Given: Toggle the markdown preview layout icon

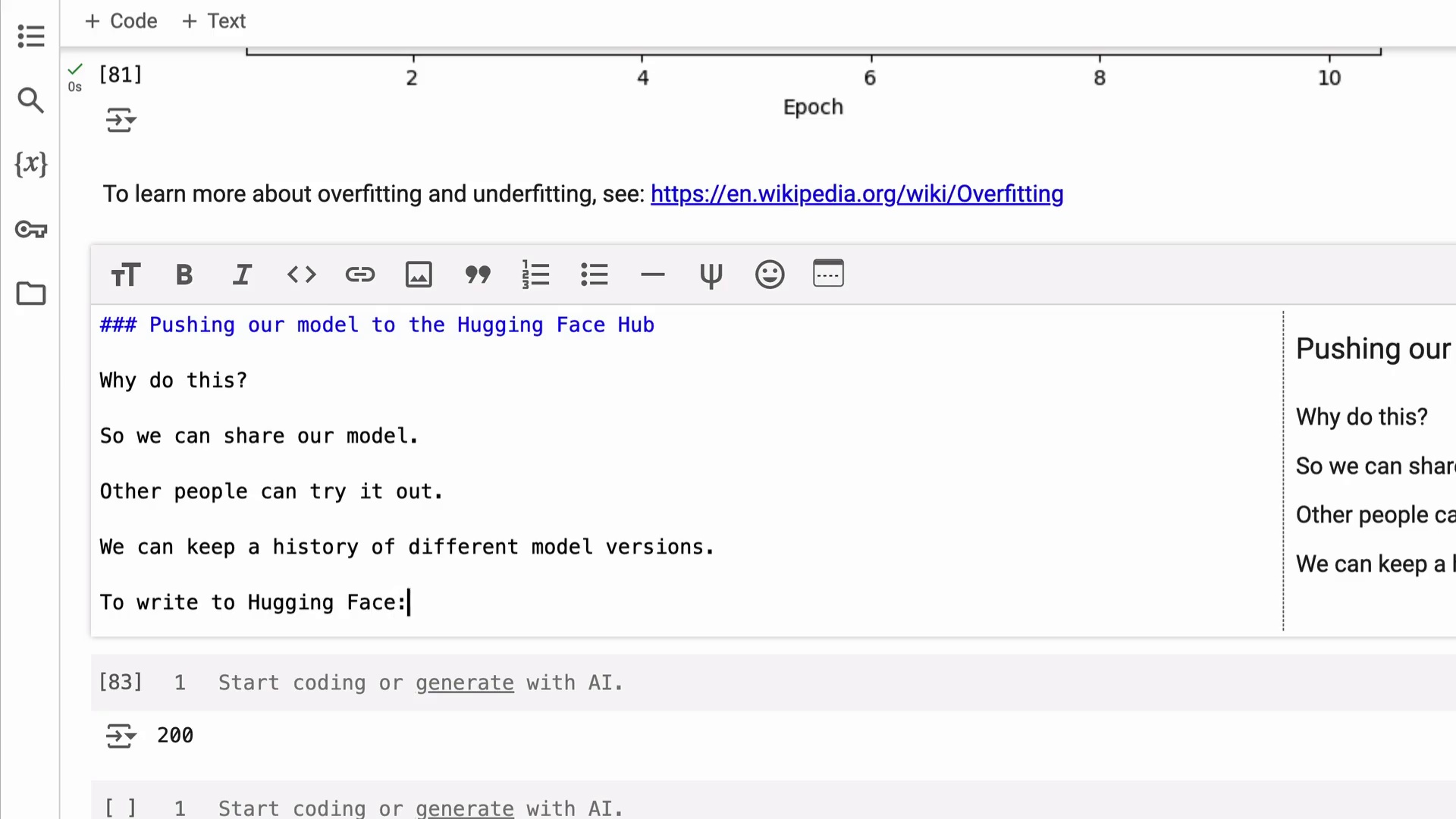Looking at the screenshot, I should tap(828, 274).
